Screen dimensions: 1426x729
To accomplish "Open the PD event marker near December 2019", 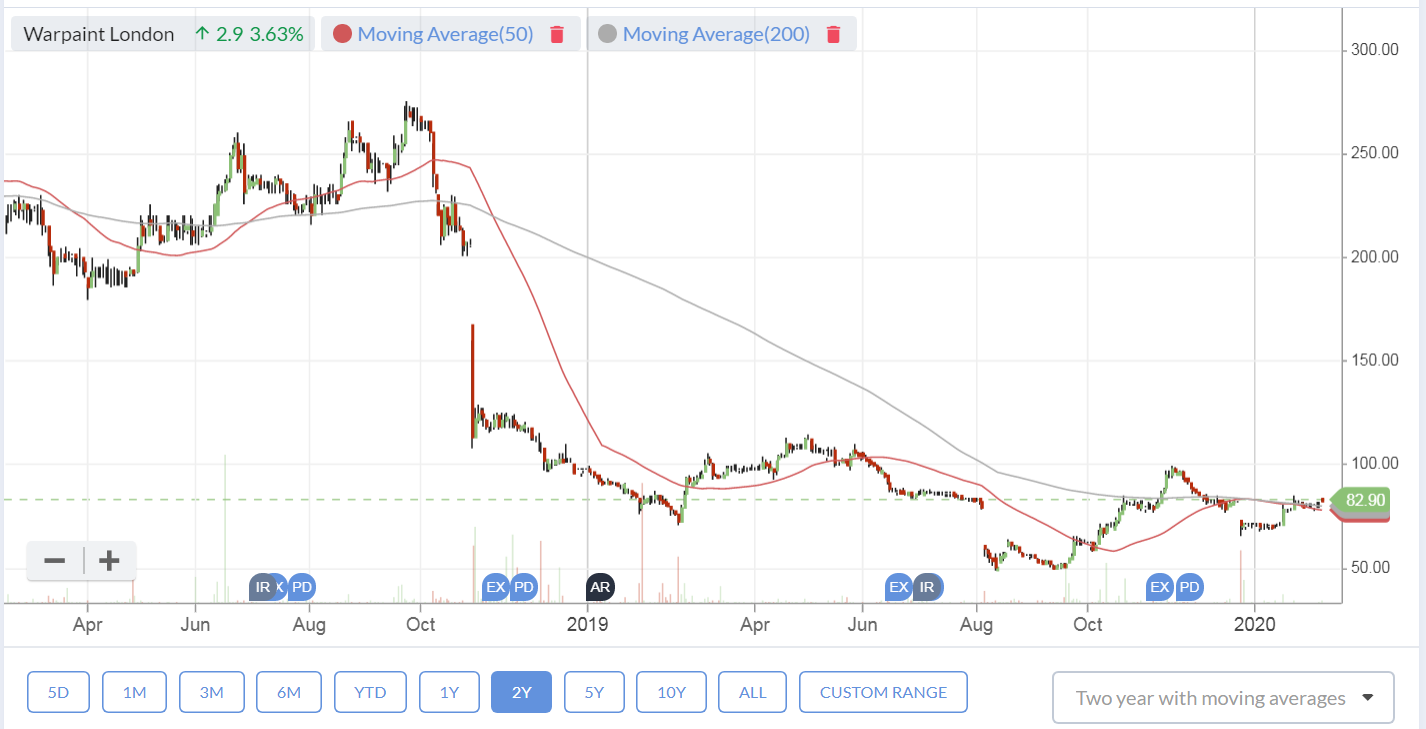I will pyautogui.click(x=1189, y=587).
